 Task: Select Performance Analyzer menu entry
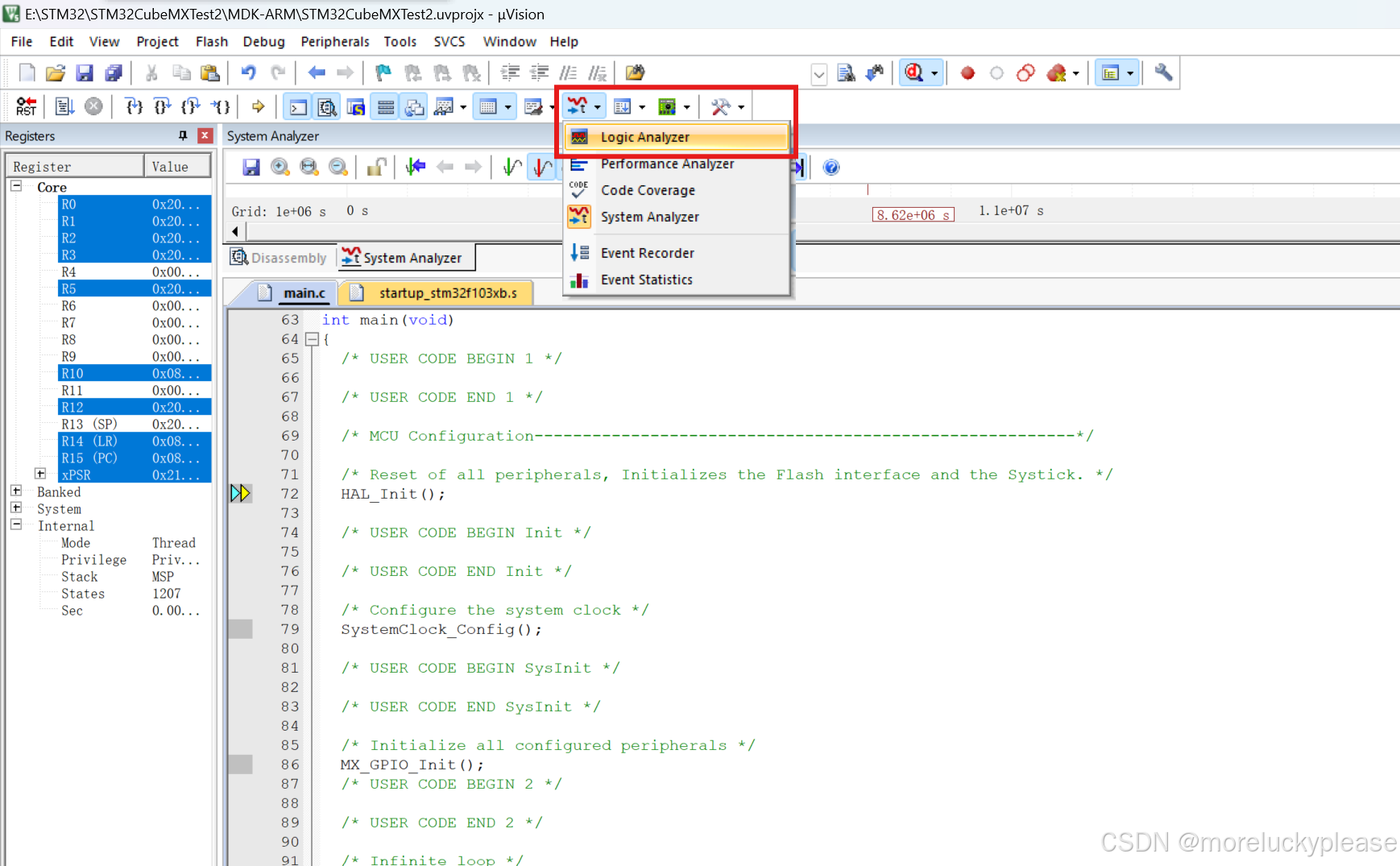coord(676,164)
